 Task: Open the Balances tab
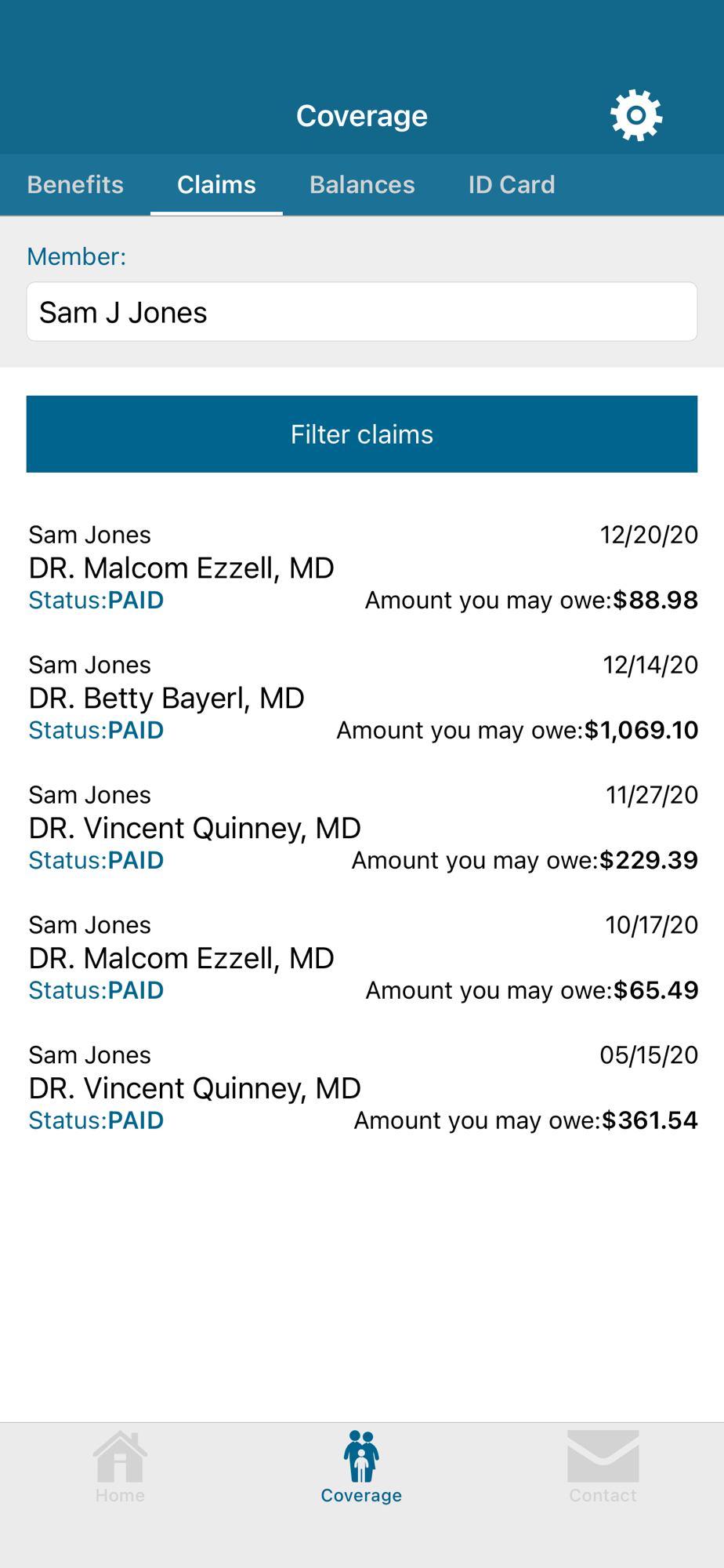pos(362,184)
